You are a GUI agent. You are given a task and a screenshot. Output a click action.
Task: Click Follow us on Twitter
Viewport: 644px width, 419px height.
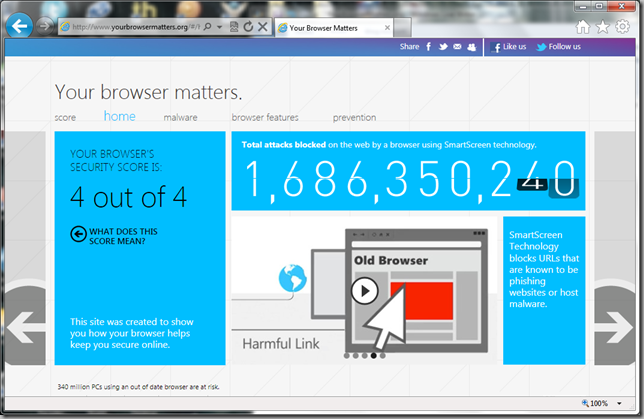559,47
